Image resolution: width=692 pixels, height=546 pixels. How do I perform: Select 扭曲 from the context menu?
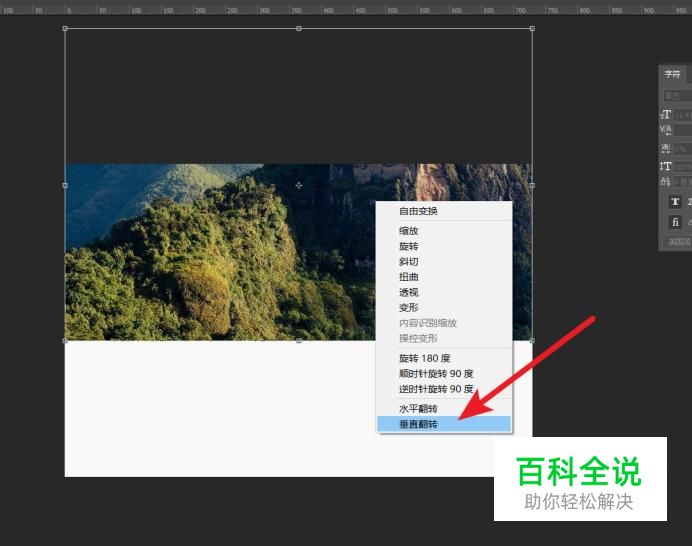444,277
